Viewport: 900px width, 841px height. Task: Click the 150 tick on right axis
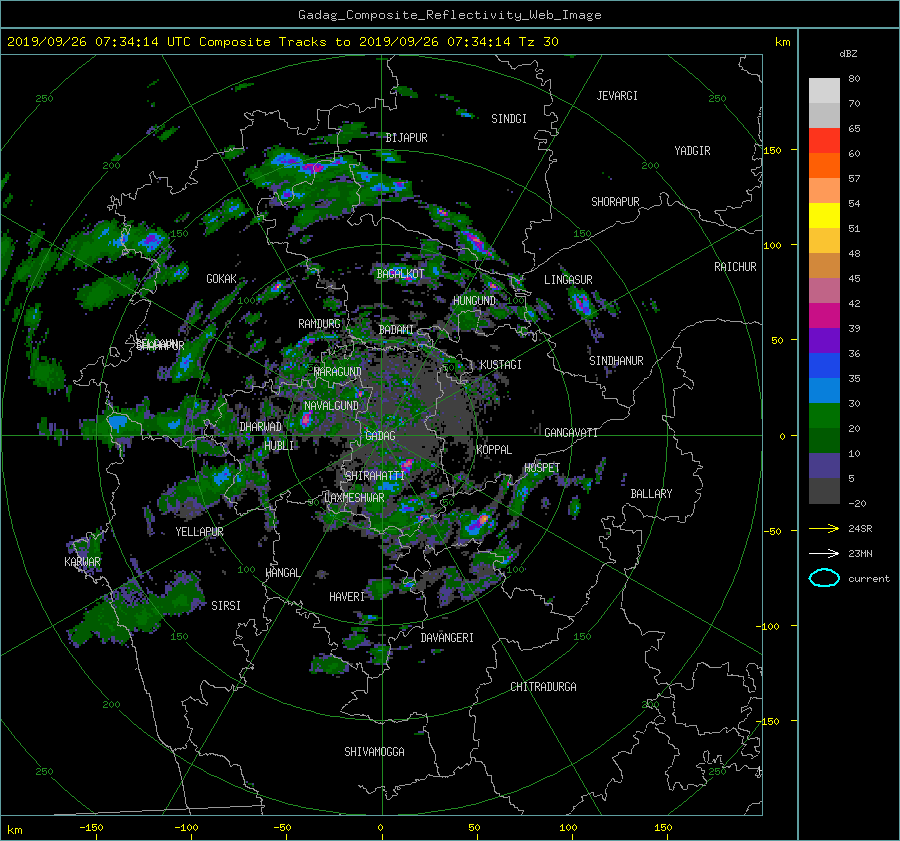coord(773,150)
